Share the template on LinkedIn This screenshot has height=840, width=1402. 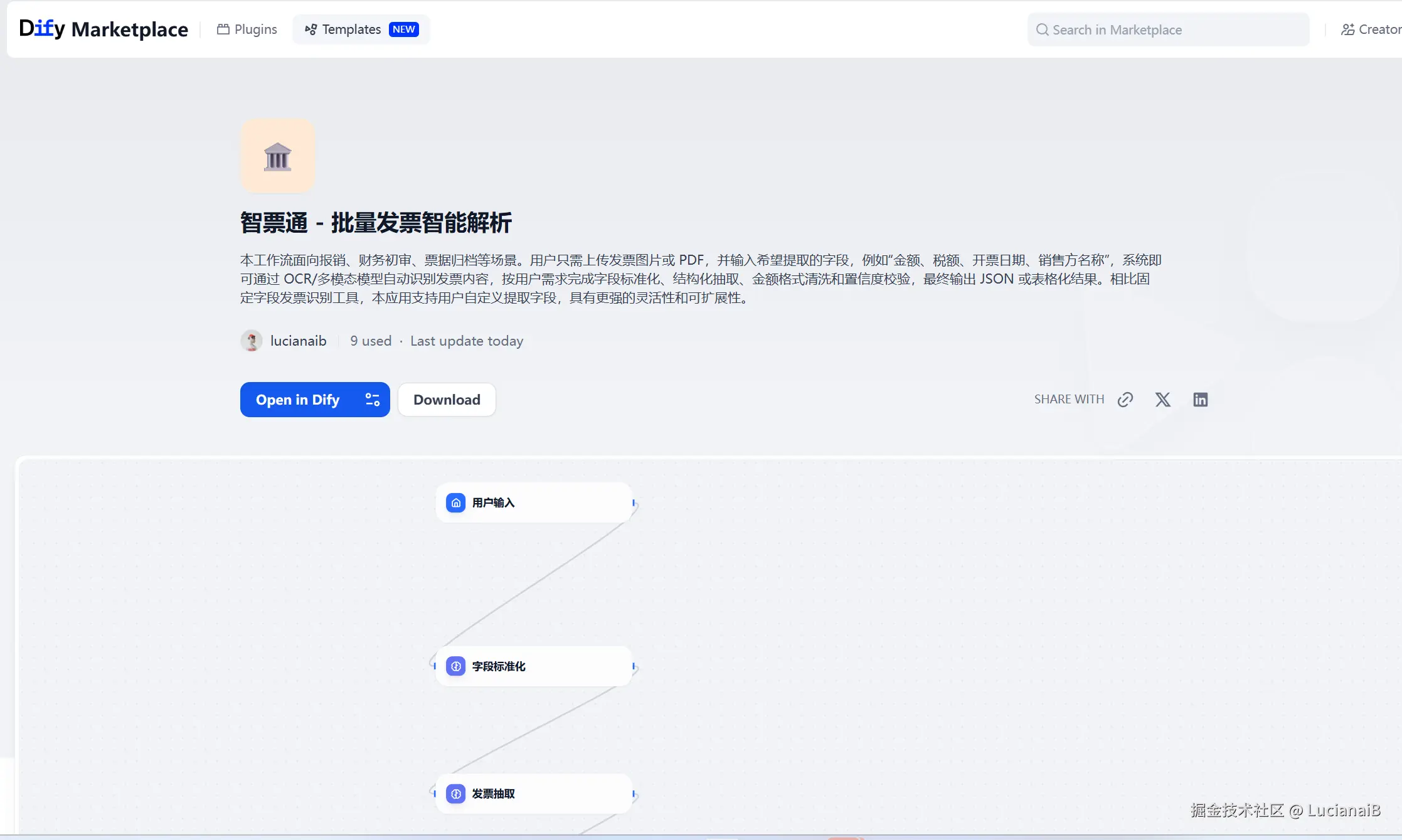point(1201,400)
